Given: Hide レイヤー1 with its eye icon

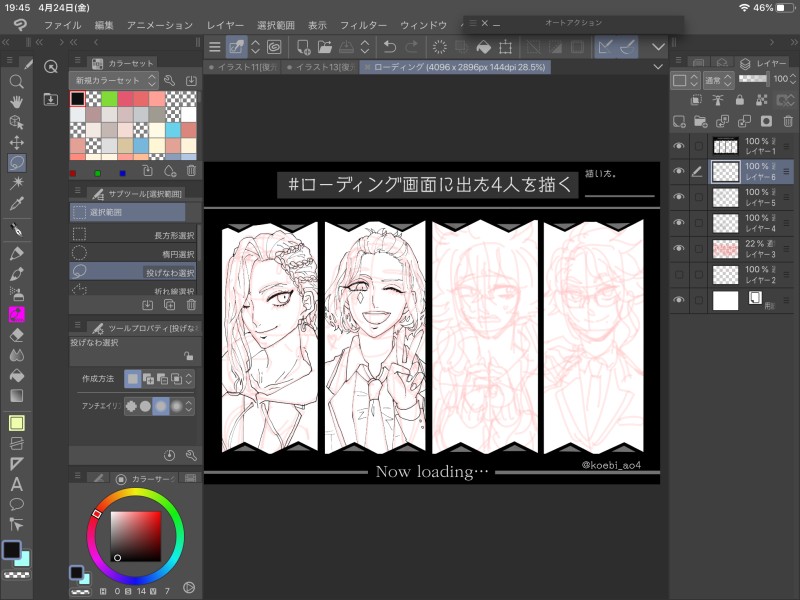Looking at the screenshot, I should pyautogui.click(x=679, y=146).
